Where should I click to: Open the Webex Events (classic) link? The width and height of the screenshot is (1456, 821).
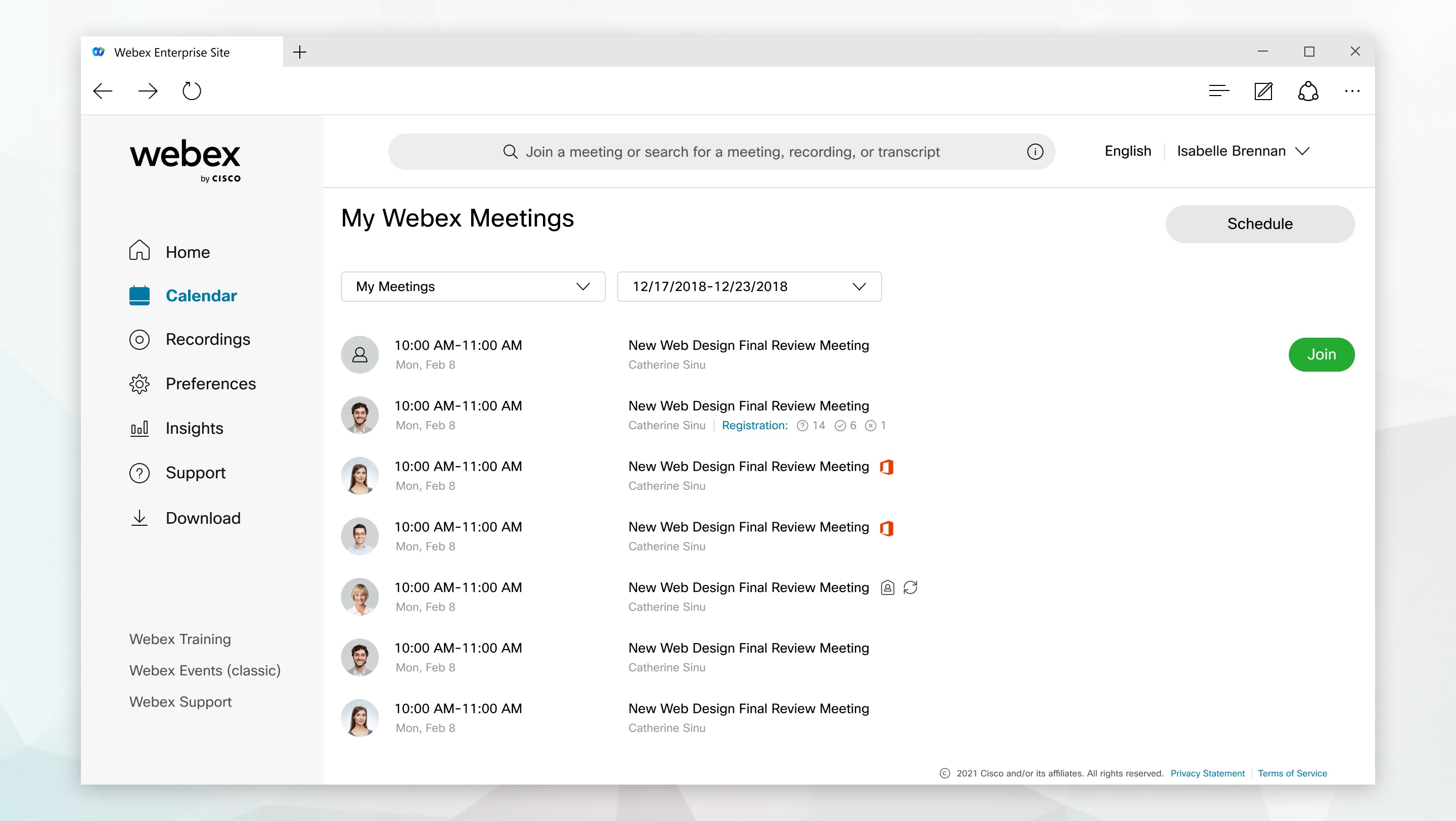pyautogui.click(x=205, y=670)
